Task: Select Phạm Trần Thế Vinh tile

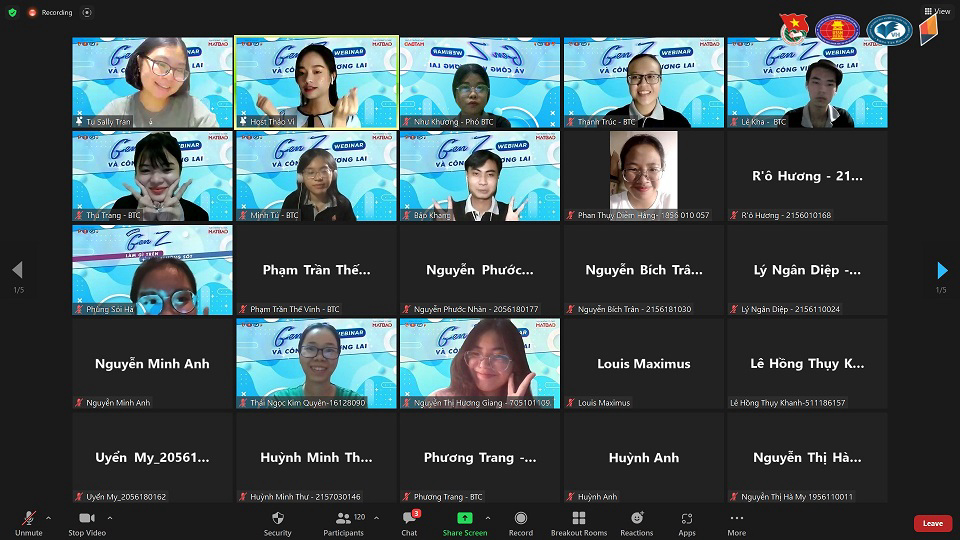Action: 317,270
